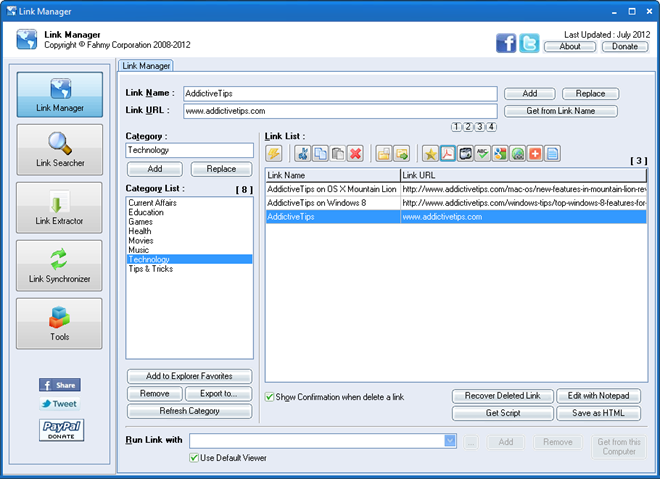
Task: Click the folder with document icon
Action: (384, 154)
